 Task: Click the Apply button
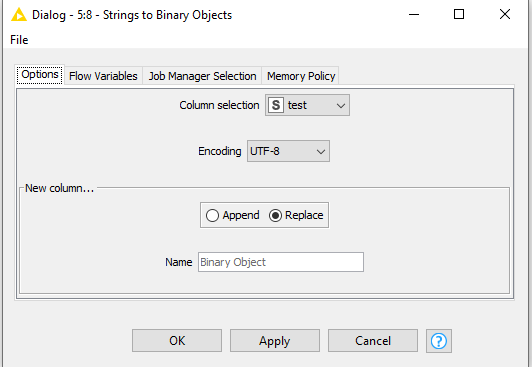(275, 341)
